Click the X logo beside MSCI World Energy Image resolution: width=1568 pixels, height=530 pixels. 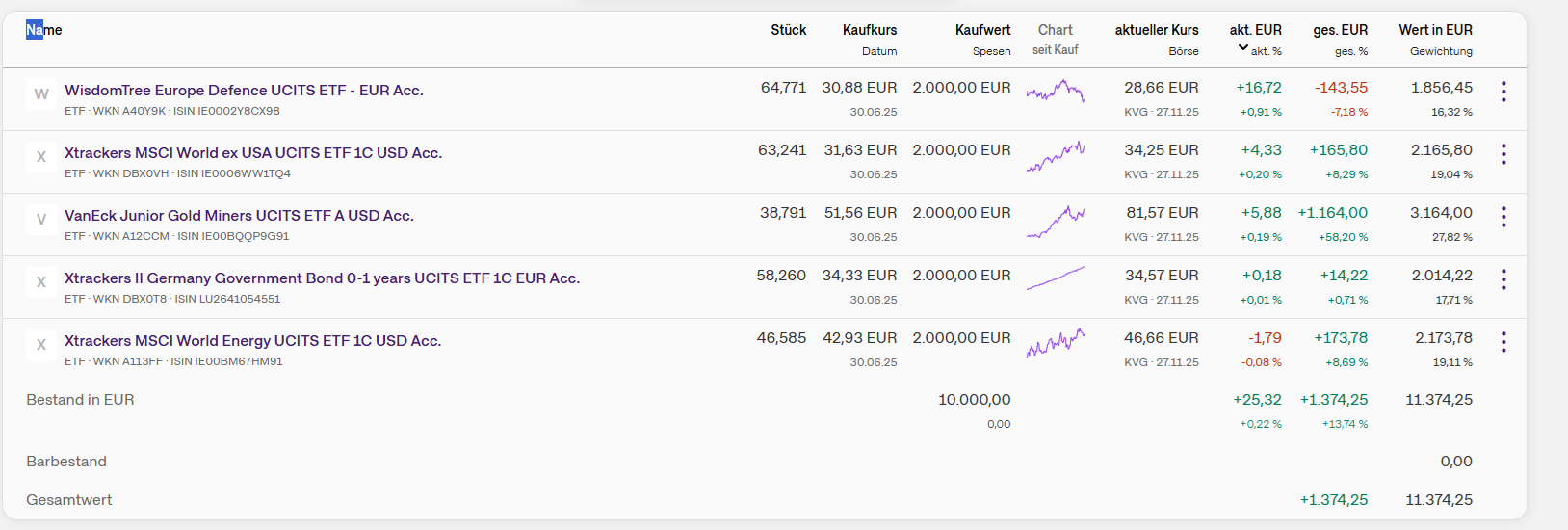click(41, 344)
